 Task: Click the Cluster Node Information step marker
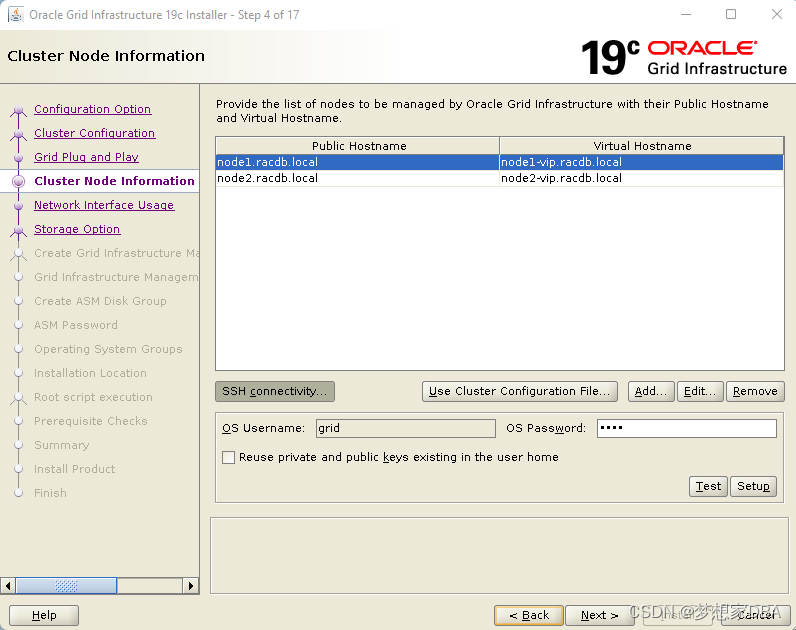(x=19, y=181)
